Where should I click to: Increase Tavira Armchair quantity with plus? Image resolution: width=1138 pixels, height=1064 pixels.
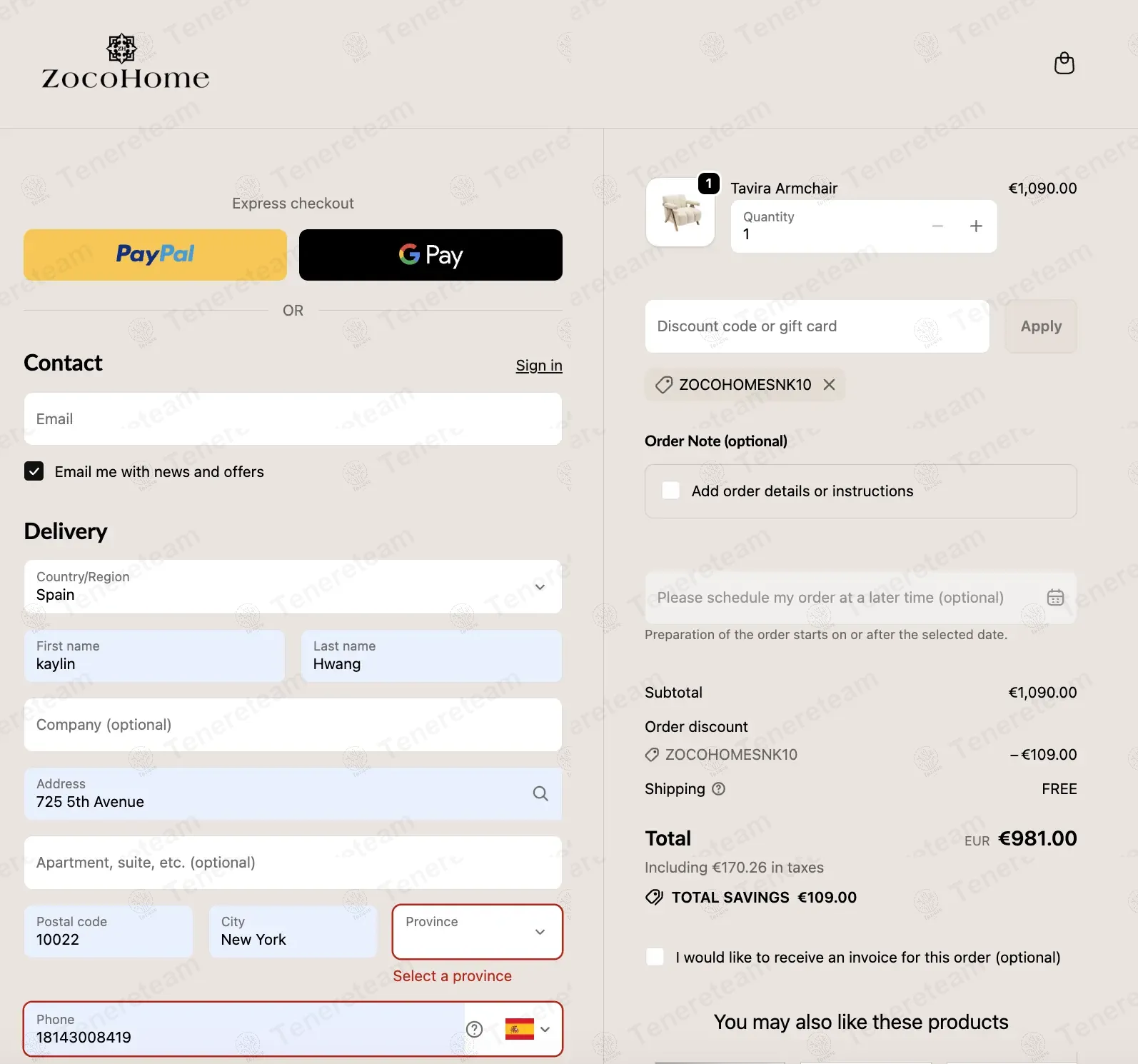tap(976, 226)
